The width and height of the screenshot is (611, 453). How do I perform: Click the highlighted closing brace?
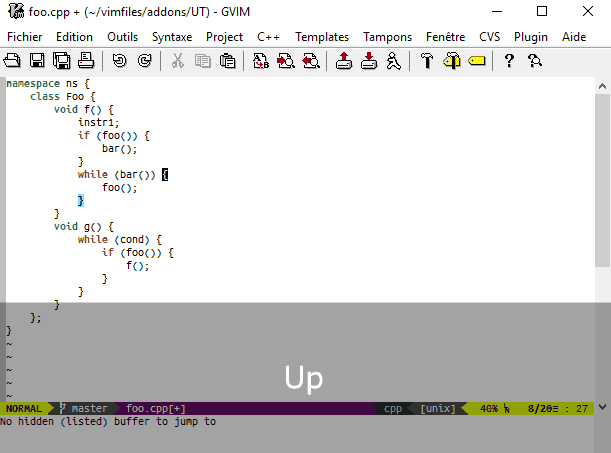(x=81, y=201)
